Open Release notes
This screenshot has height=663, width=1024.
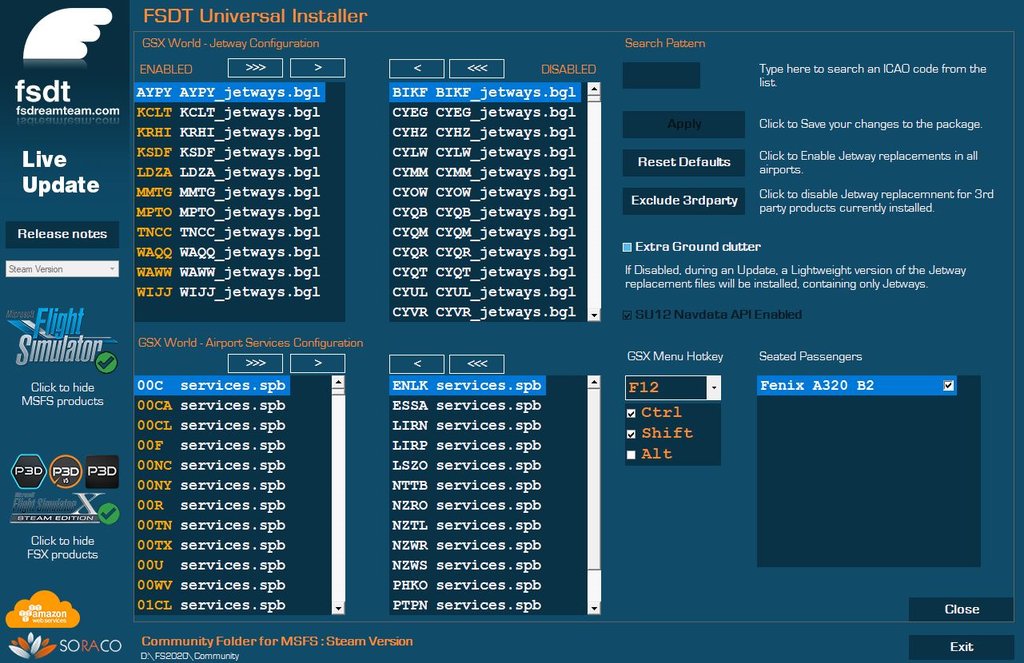[x=62, y=234]
